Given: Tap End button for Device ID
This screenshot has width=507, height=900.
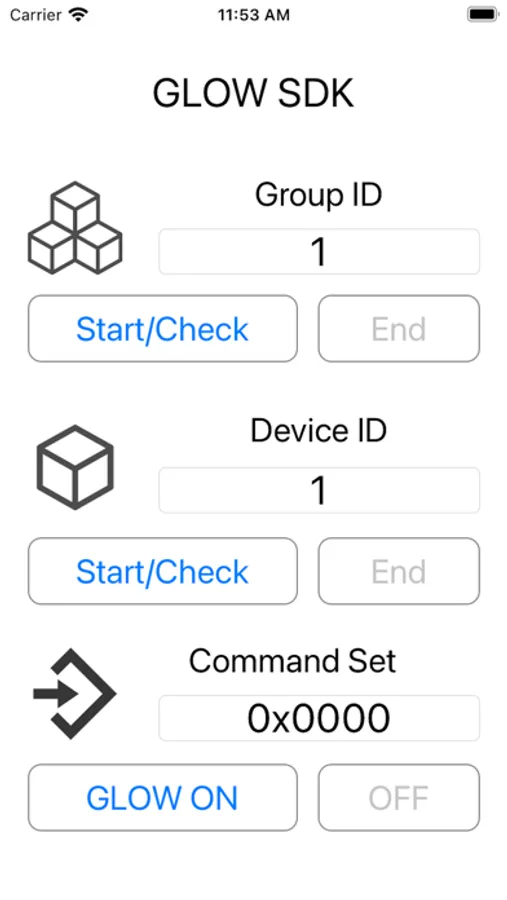Looking at the screenshot, I should [x=399, y=571].
